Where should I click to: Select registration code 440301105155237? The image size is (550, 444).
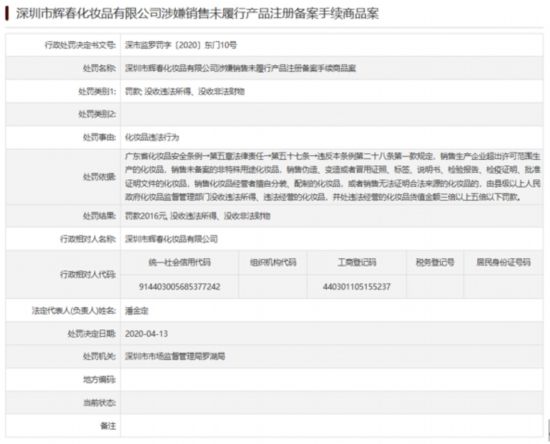pos(357,287)
